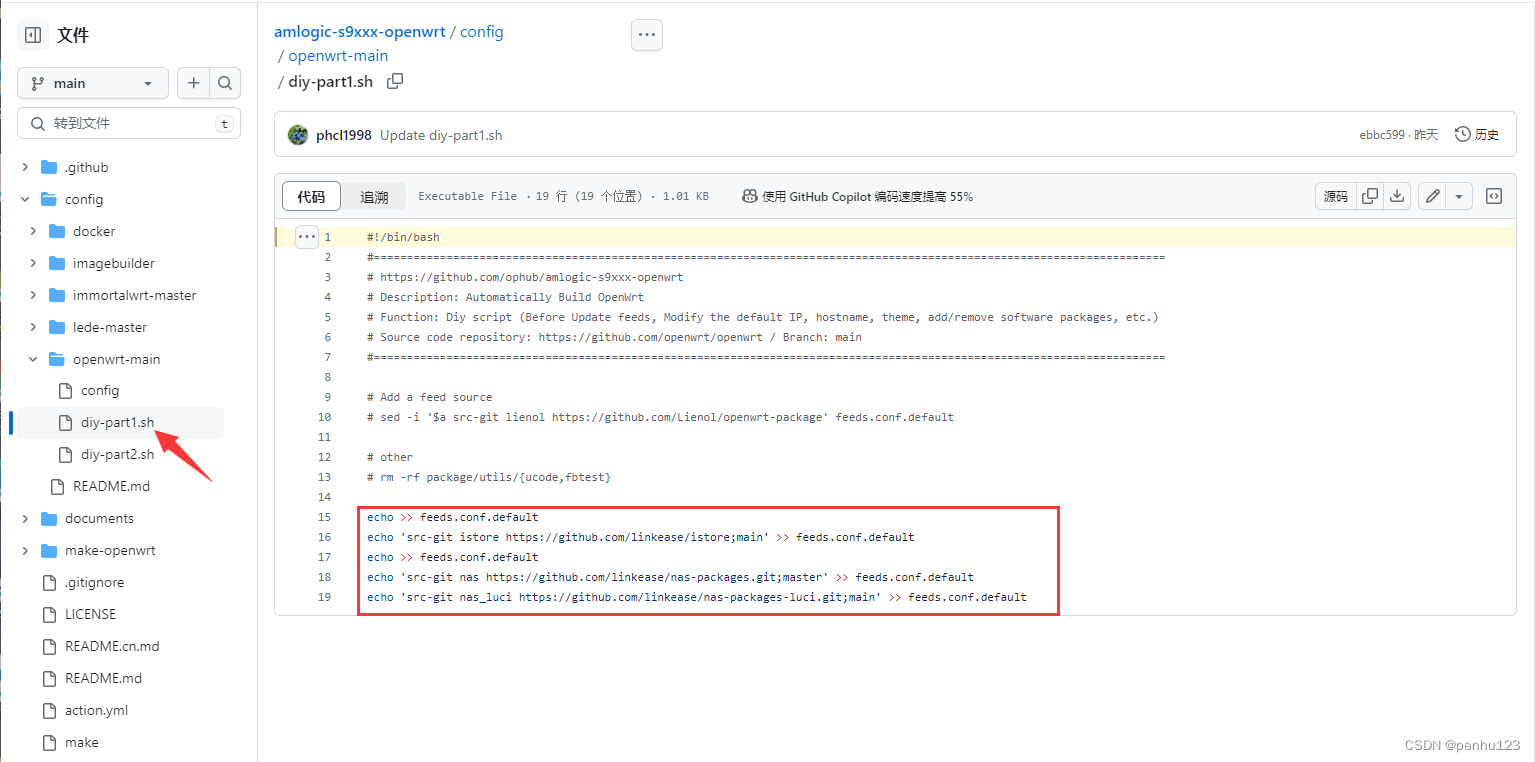The width and height of the screenshot is (1535, 762).
Task: Copy the file path with copy icon
Action: click(395, 81)
